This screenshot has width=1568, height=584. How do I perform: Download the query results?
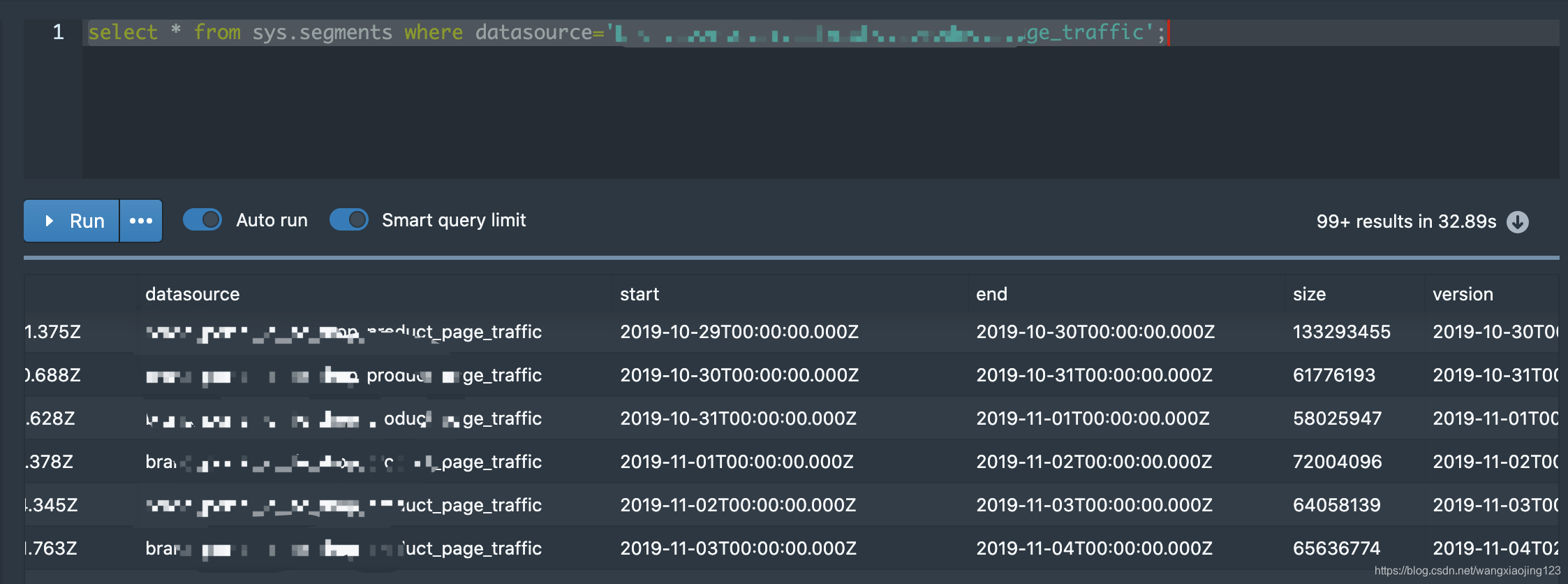[x=1518, y=221]
